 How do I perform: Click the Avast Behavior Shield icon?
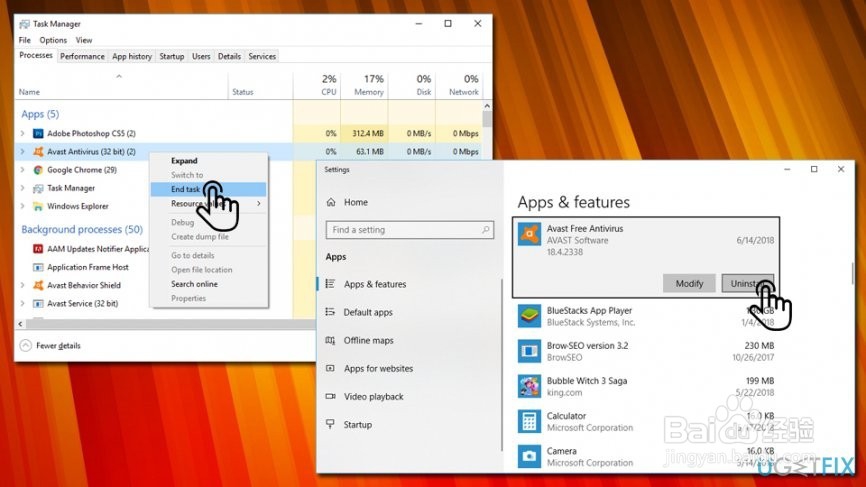point(38,285)
